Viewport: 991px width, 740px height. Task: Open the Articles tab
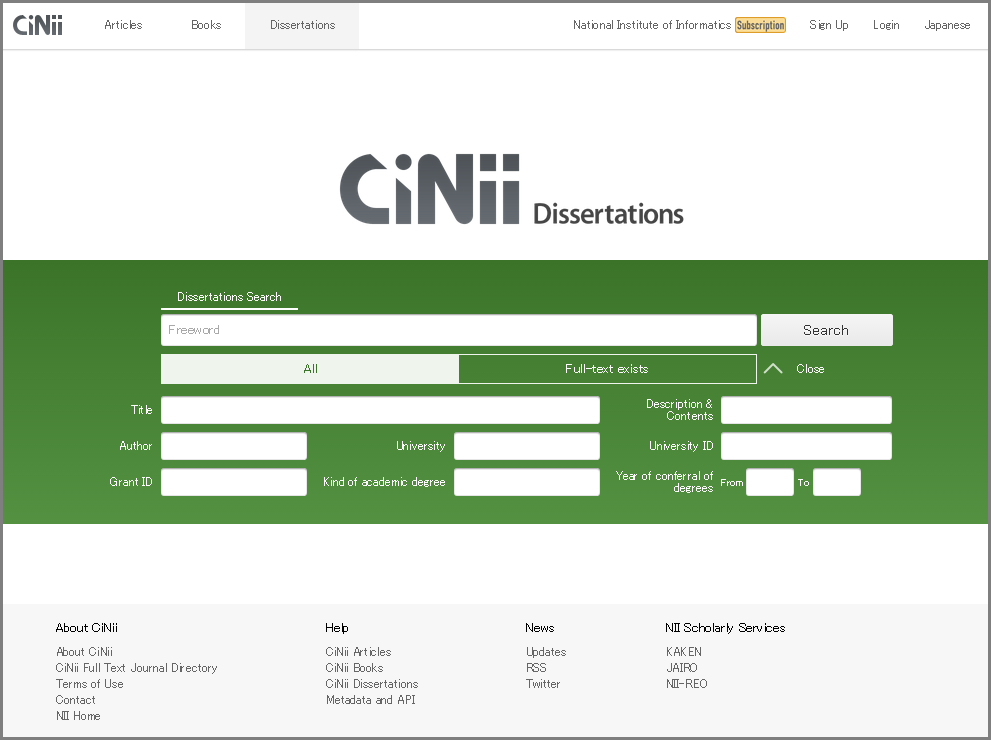[x=123, y=25]
